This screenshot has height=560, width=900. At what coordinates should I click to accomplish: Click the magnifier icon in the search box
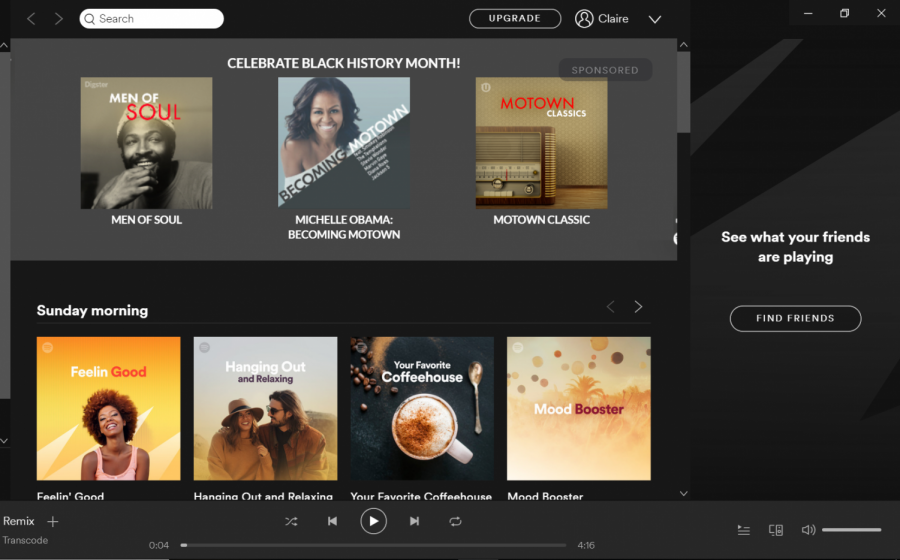90,19
